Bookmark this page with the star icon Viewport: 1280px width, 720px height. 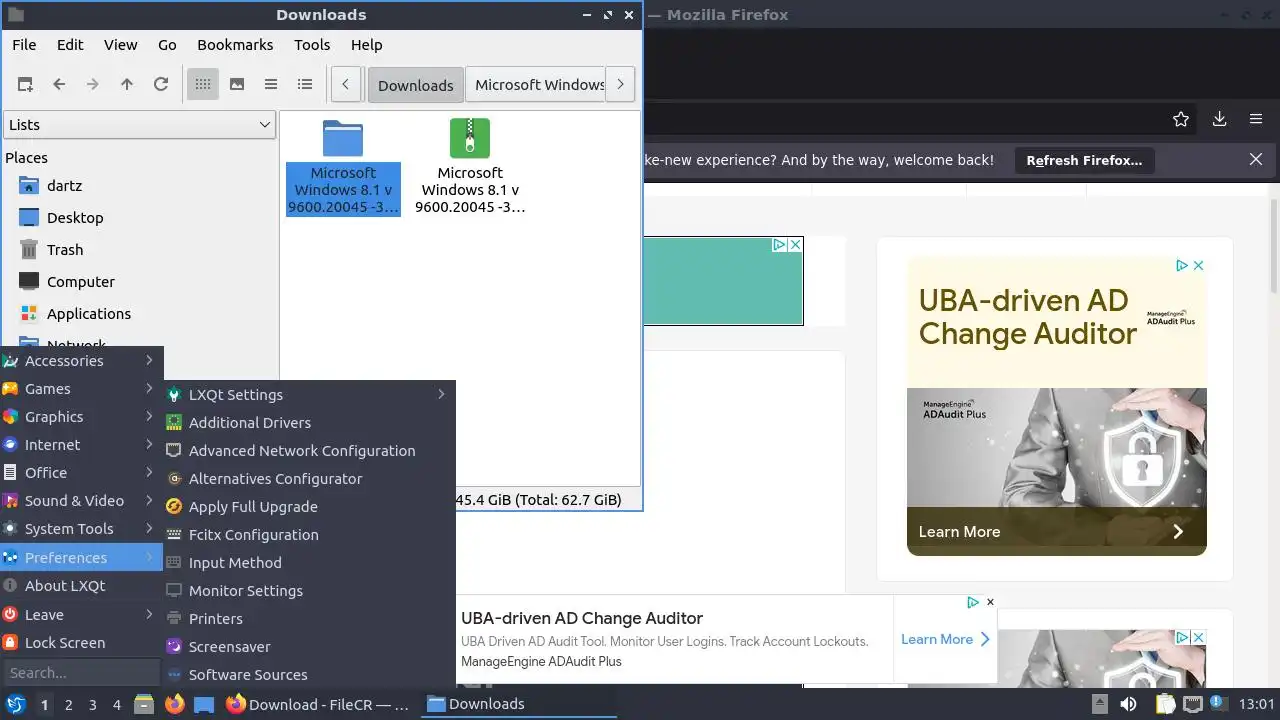[x=1181, y=119]
